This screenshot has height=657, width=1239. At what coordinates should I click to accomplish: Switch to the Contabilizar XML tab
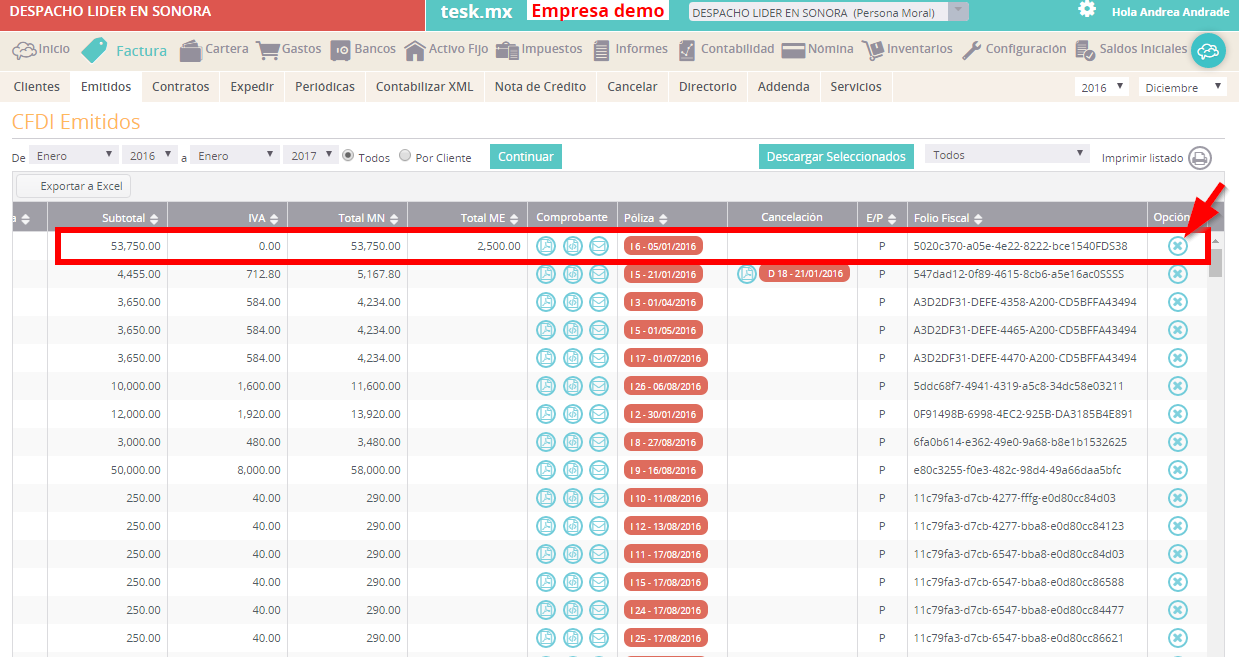(x=425, y=87)
